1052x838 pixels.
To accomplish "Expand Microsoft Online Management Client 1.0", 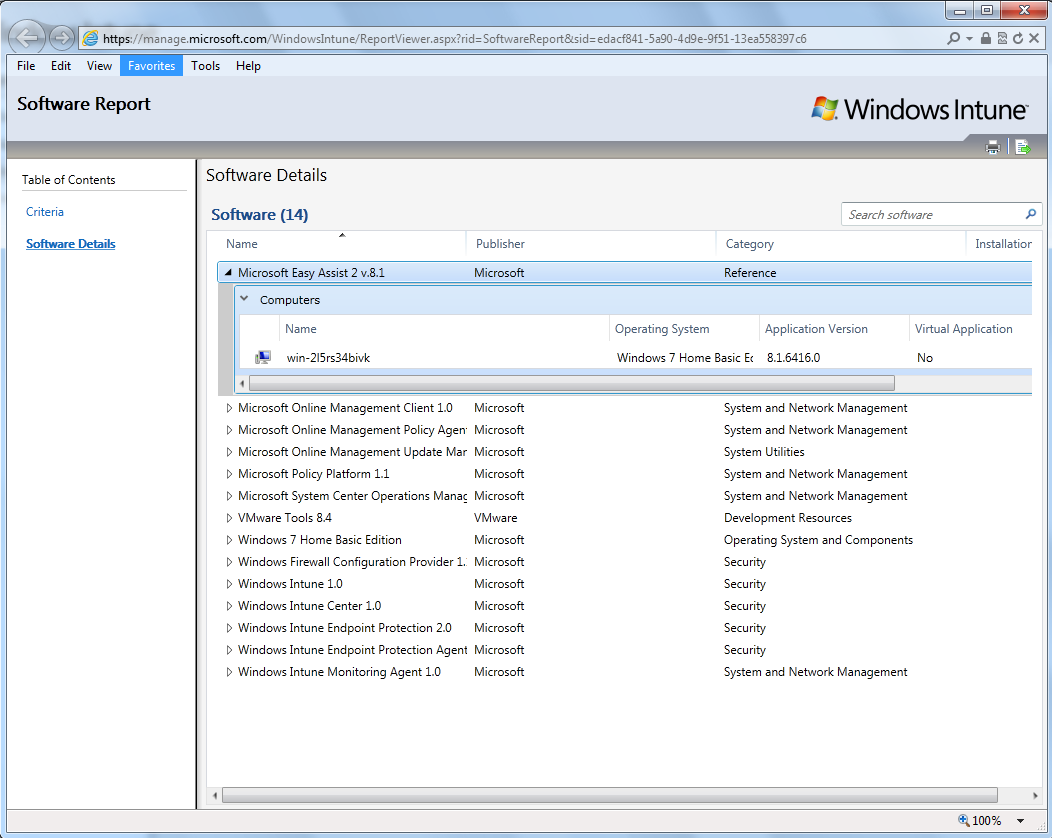I will (229, 408).
